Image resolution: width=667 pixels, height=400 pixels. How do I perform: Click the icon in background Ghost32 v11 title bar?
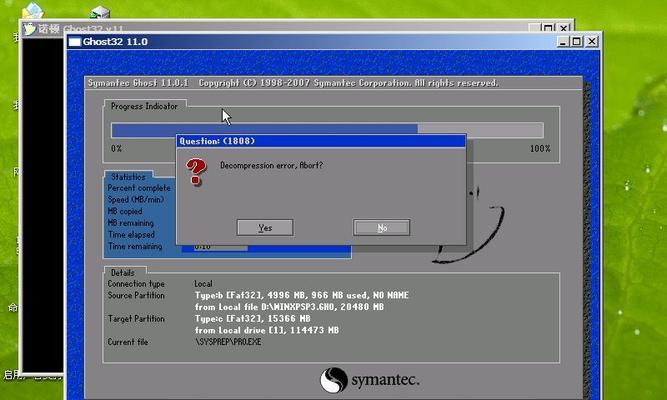click(29, 29)
